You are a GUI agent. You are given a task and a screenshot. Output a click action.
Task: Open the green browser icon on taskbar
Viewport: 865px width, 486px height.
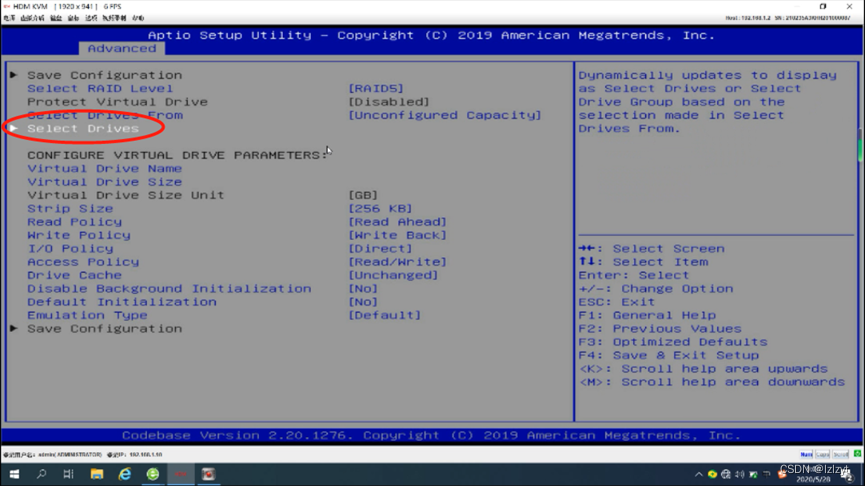click(153, 474)
